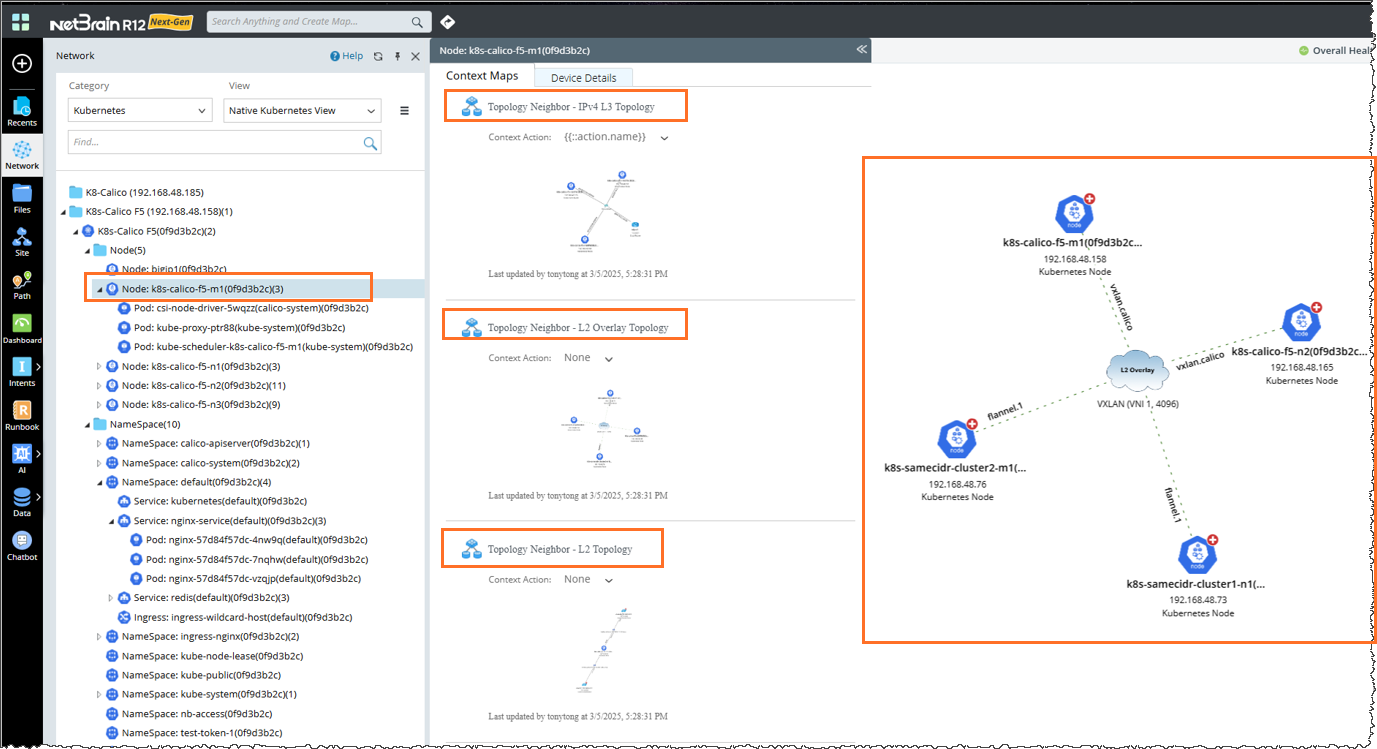Image resolution: width=1377 pixels, height=749 pixels.
Task: Open Network pane in the sidebar
Action: tap(21, 155)
